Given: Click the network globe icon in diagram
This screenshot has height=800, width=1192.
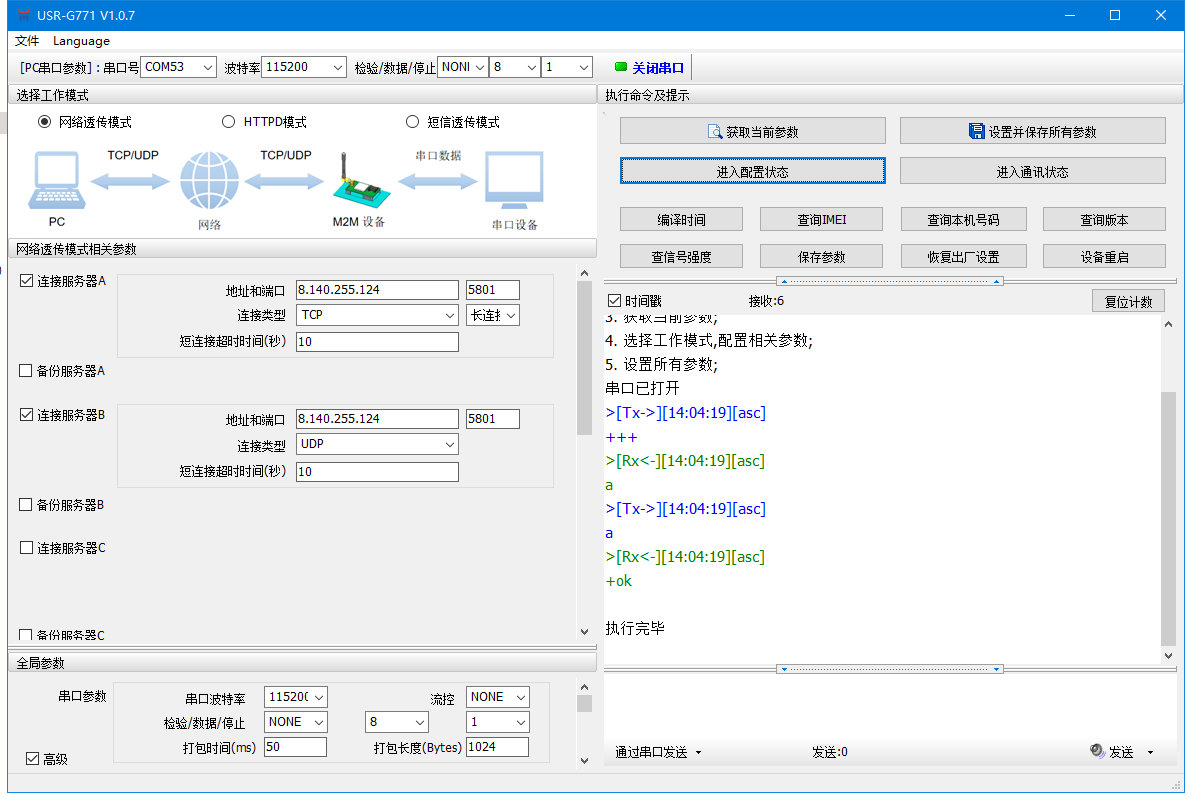Looking at the screenshot, I should pos(209,182).
